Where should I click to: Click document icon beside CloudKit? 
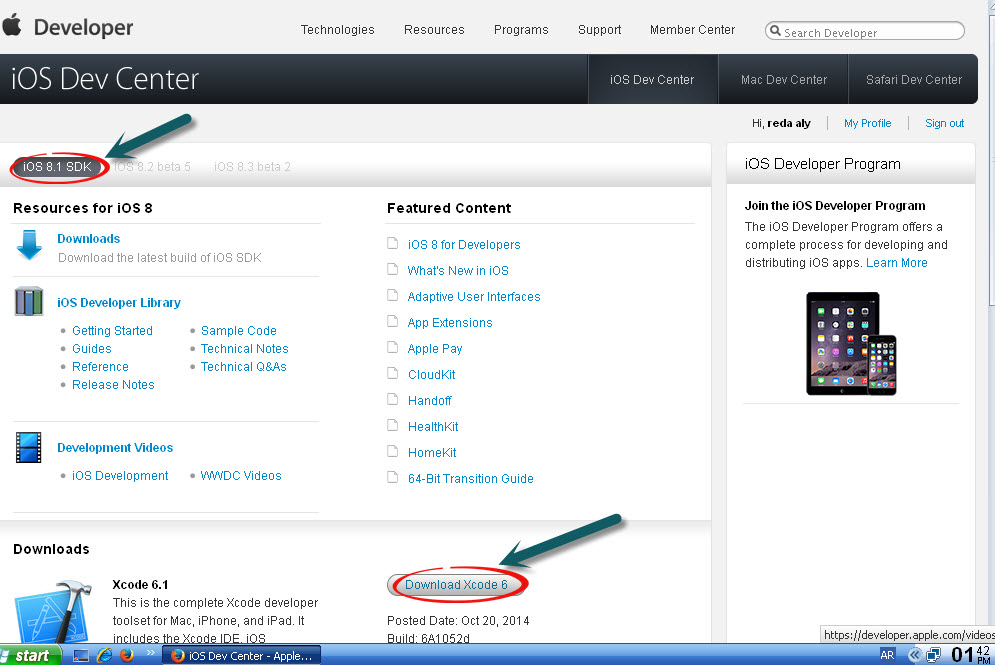pos(393,374)
